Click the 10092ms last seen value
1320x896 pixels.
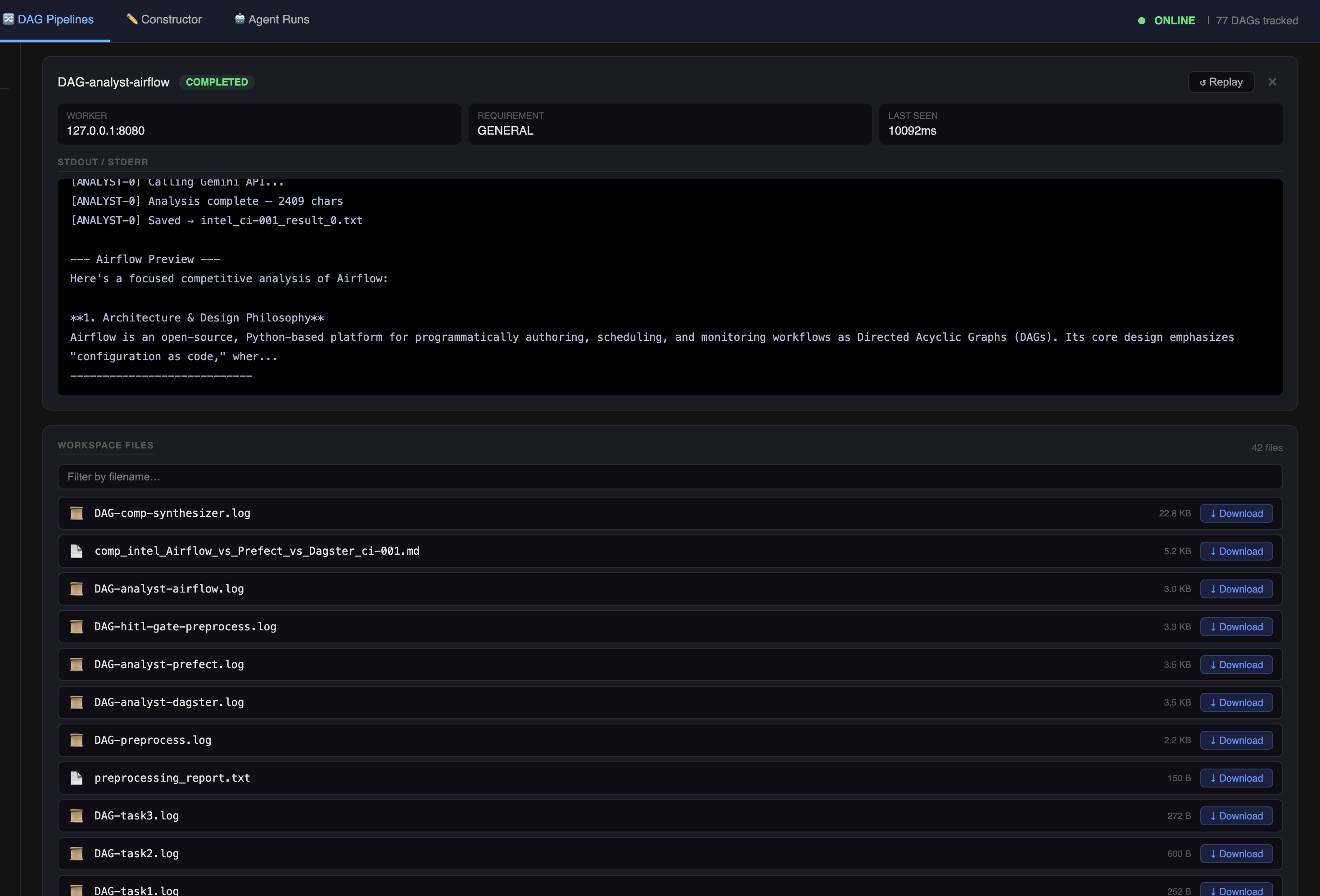click(x=912, y=131)
